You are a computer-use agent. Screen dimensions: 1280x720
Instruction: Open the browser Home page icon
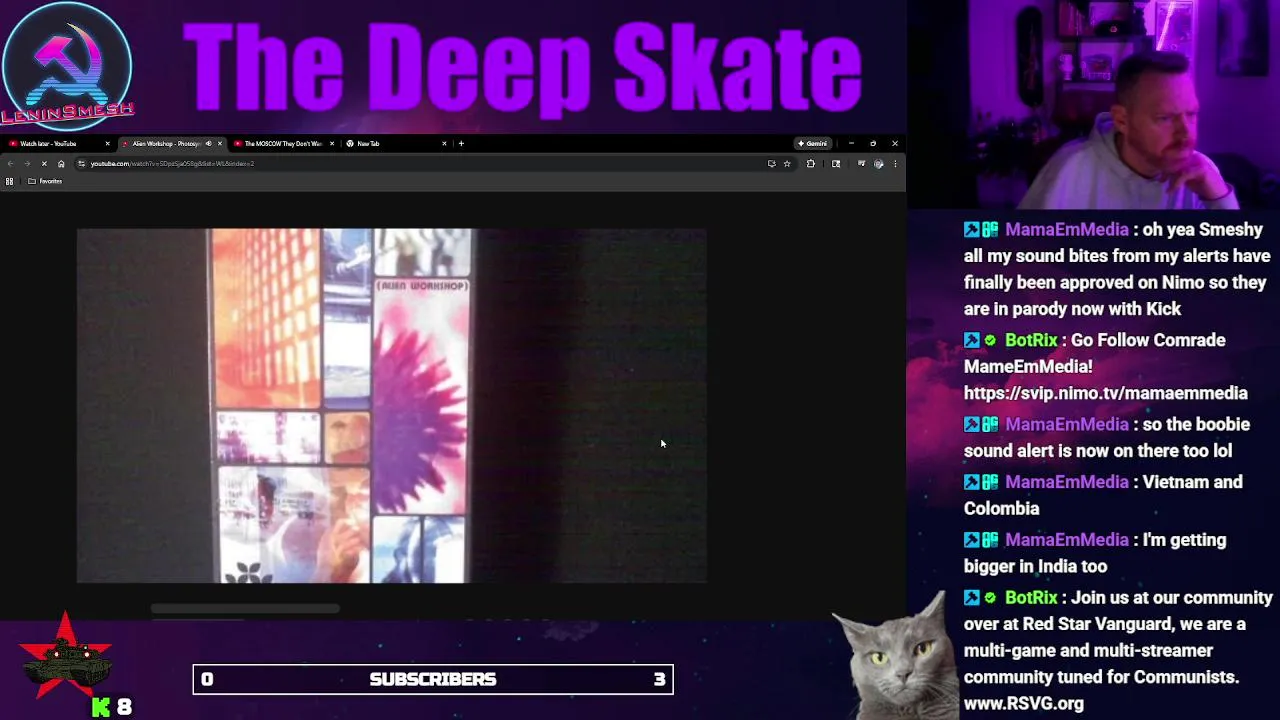click(61, 164)
